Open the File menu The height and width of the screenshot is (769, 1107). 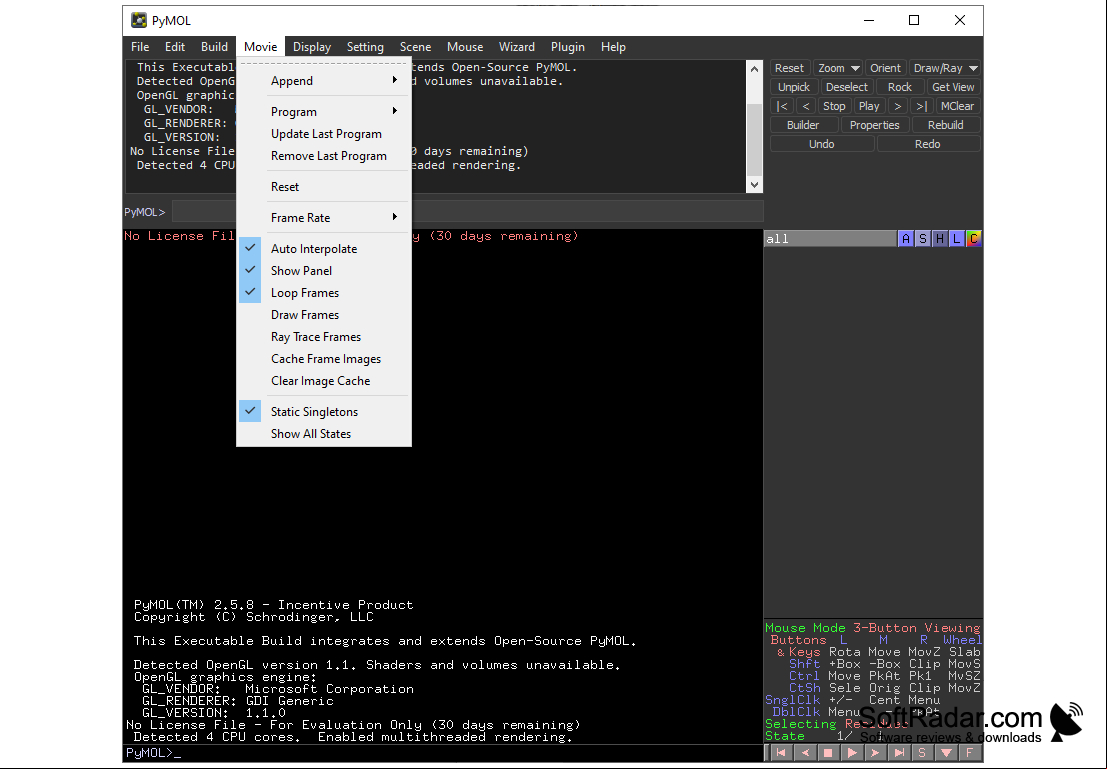(x=140, y=47)
